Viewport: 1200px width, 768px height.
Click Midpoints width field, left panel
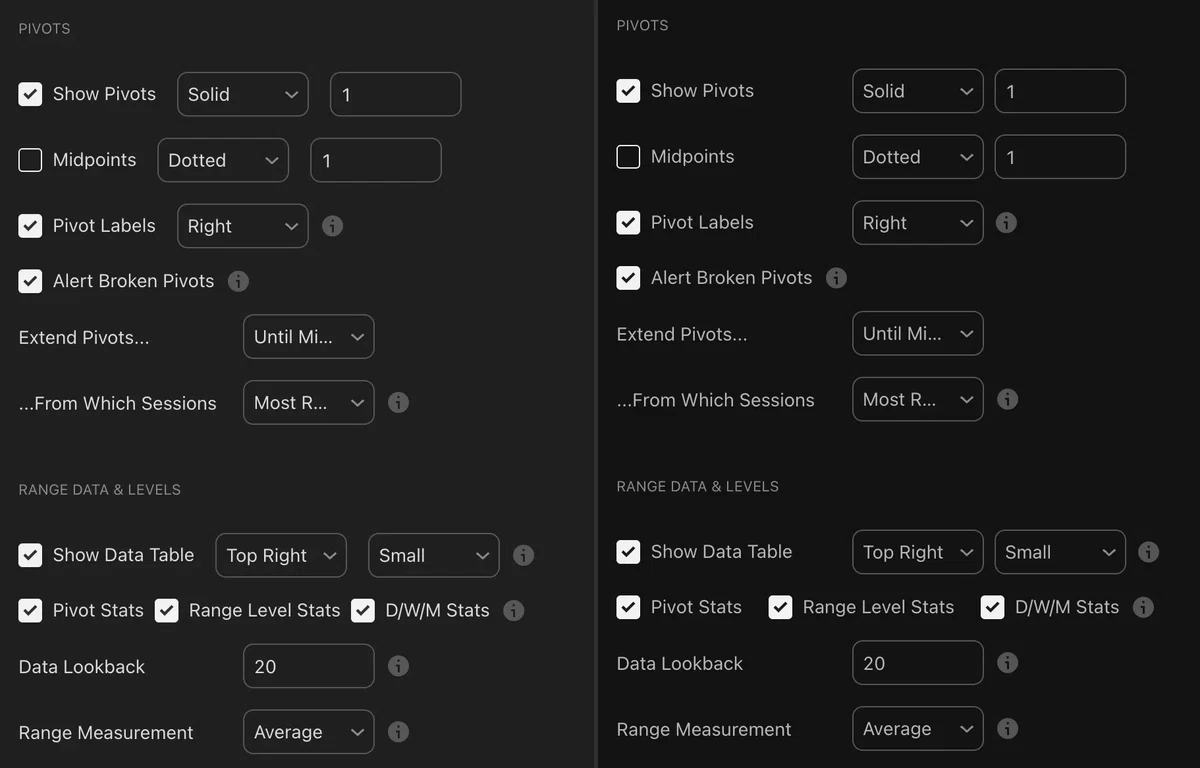coord(376,160)
